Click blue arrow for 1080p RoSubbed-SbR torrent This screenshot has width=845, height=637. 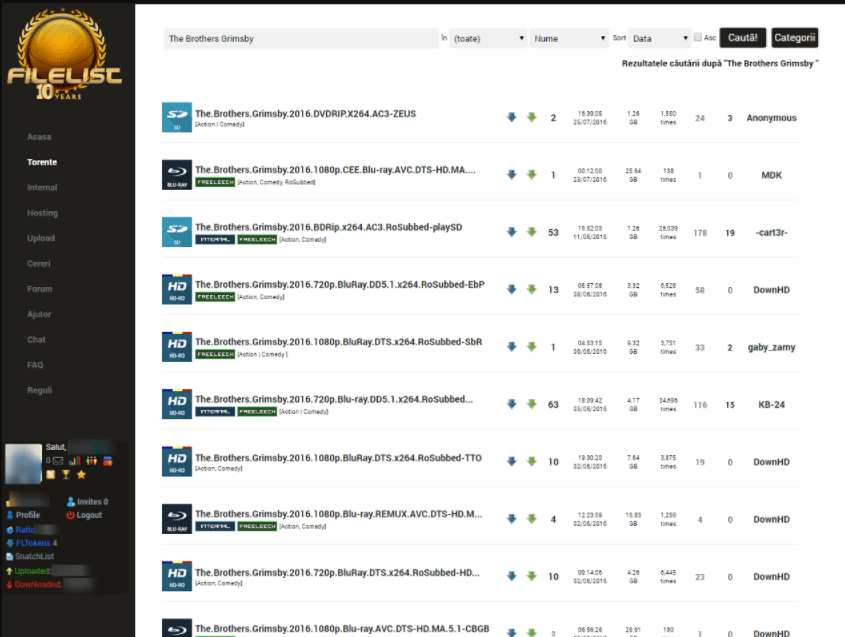(x=511, y=347)
